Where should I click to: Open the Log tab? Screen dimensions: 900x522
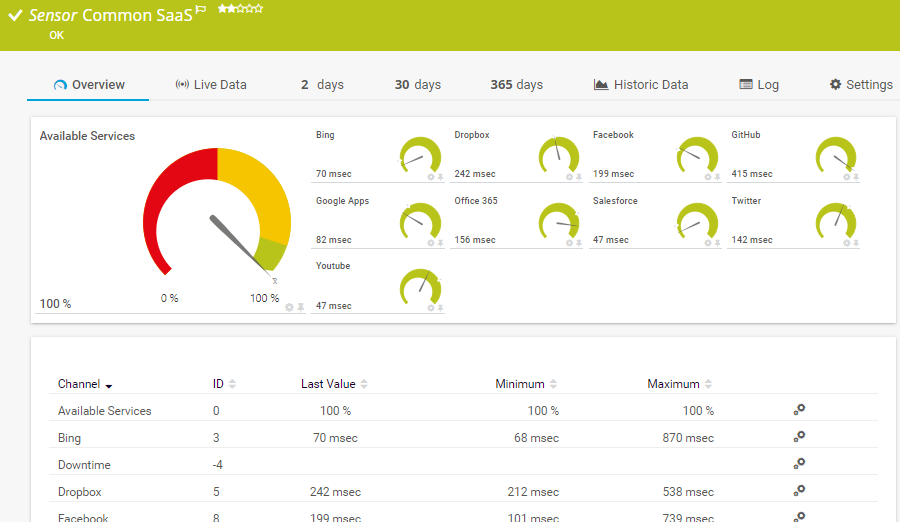[x=759, y=84]
